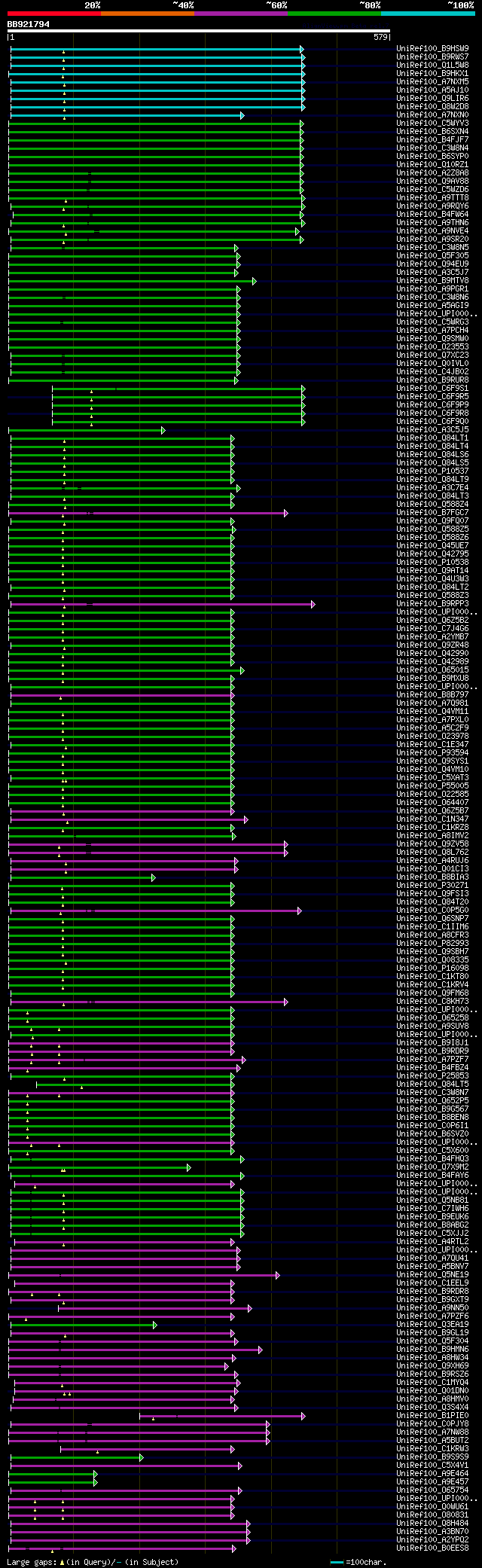Select the UniRef100_P93594 label
The image size is (482, 1568).
432,753
